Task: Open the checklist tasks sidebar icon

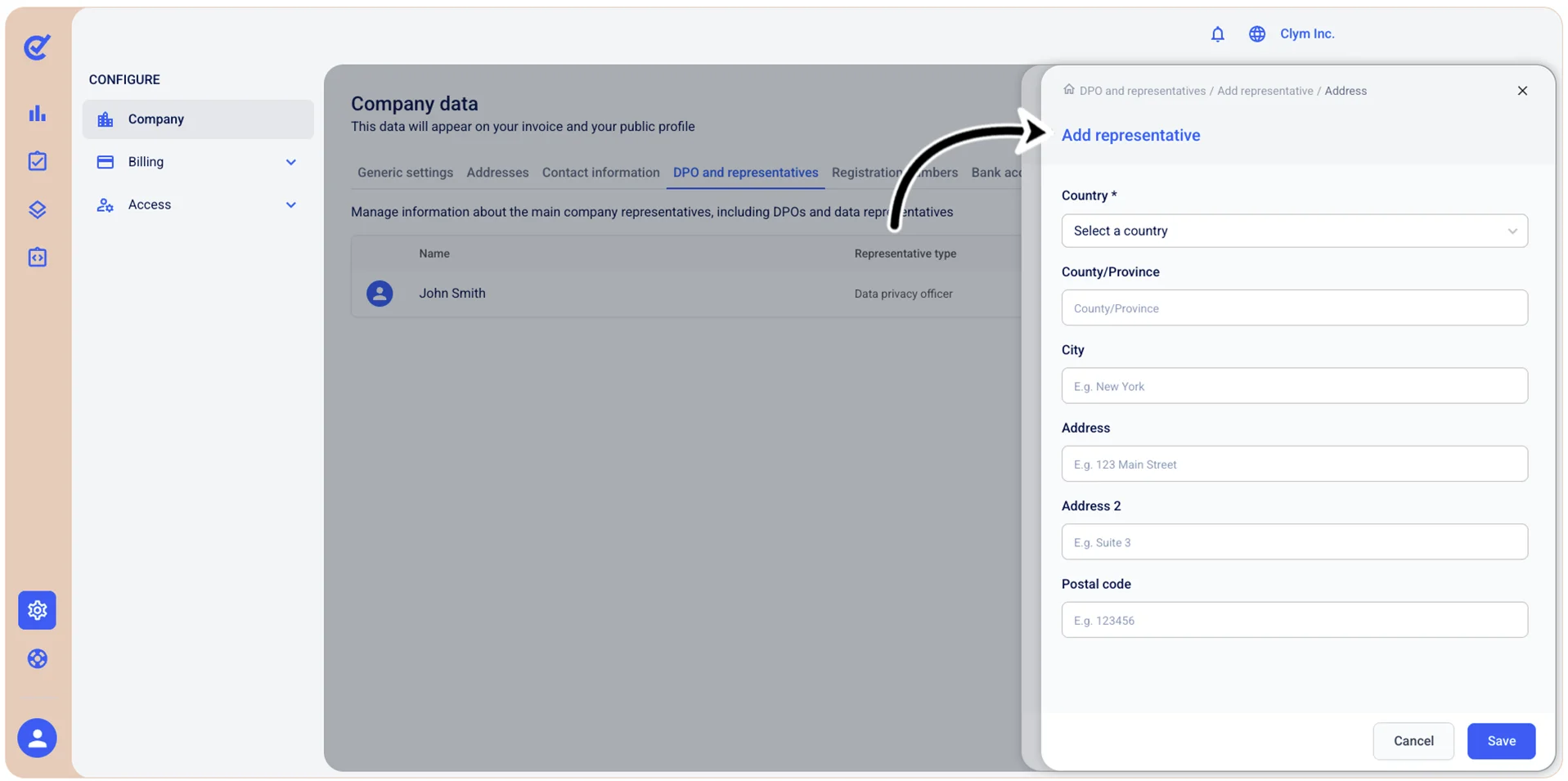Action: pyautogui.click(x=38, y=161)
